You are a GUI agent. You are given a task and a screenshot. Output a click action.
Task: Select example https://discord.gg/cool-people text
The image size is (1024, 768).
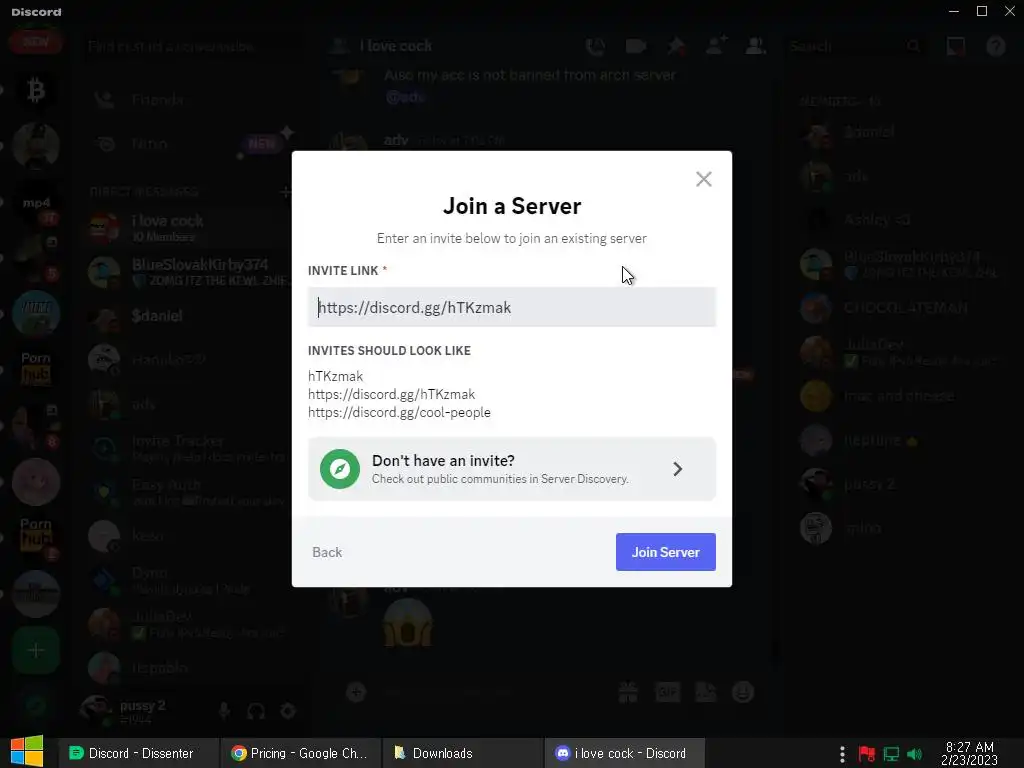399,413
